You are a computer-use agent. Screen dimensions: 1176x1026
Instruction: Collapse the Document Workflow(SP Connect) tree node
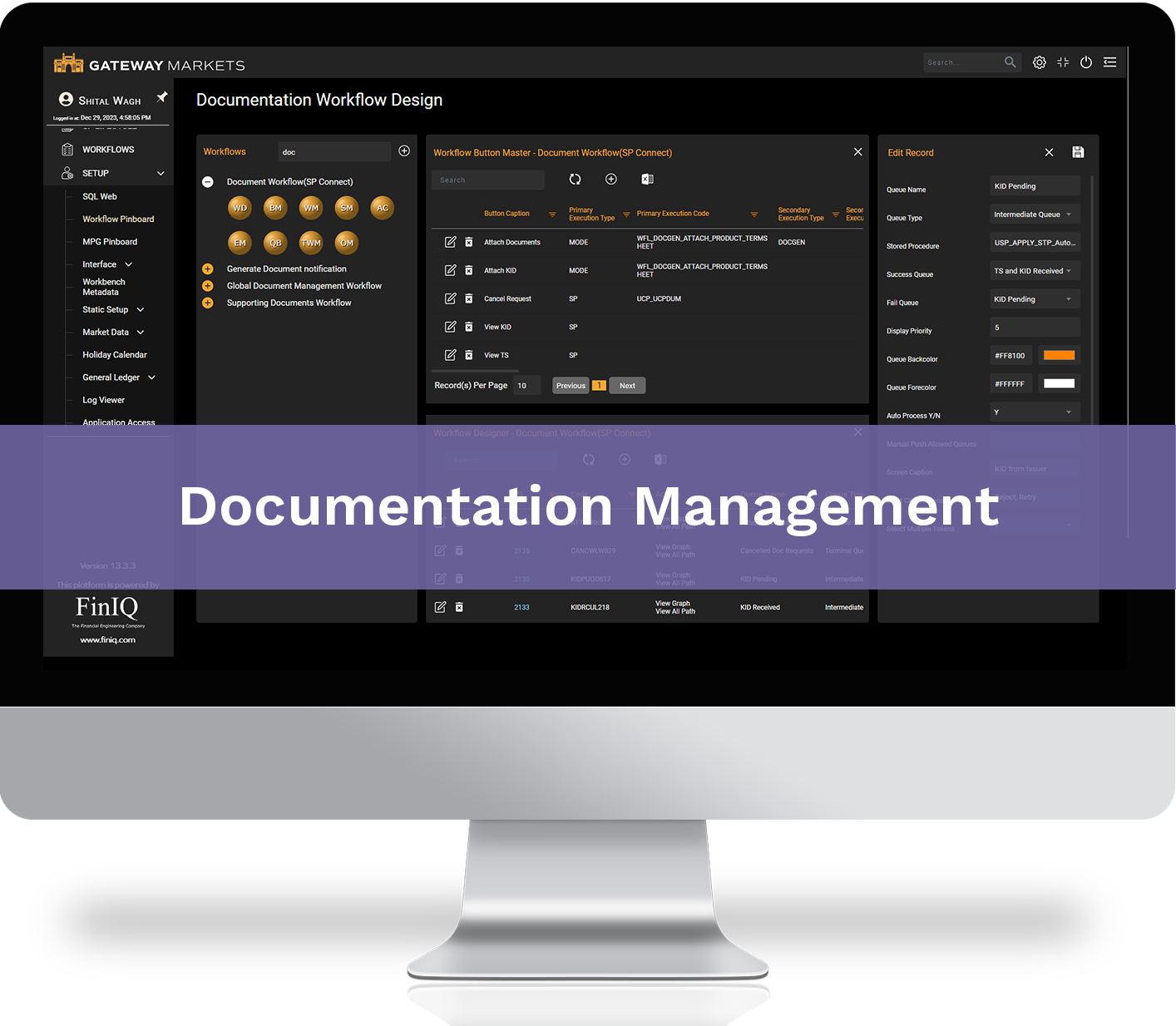point(208,181)
